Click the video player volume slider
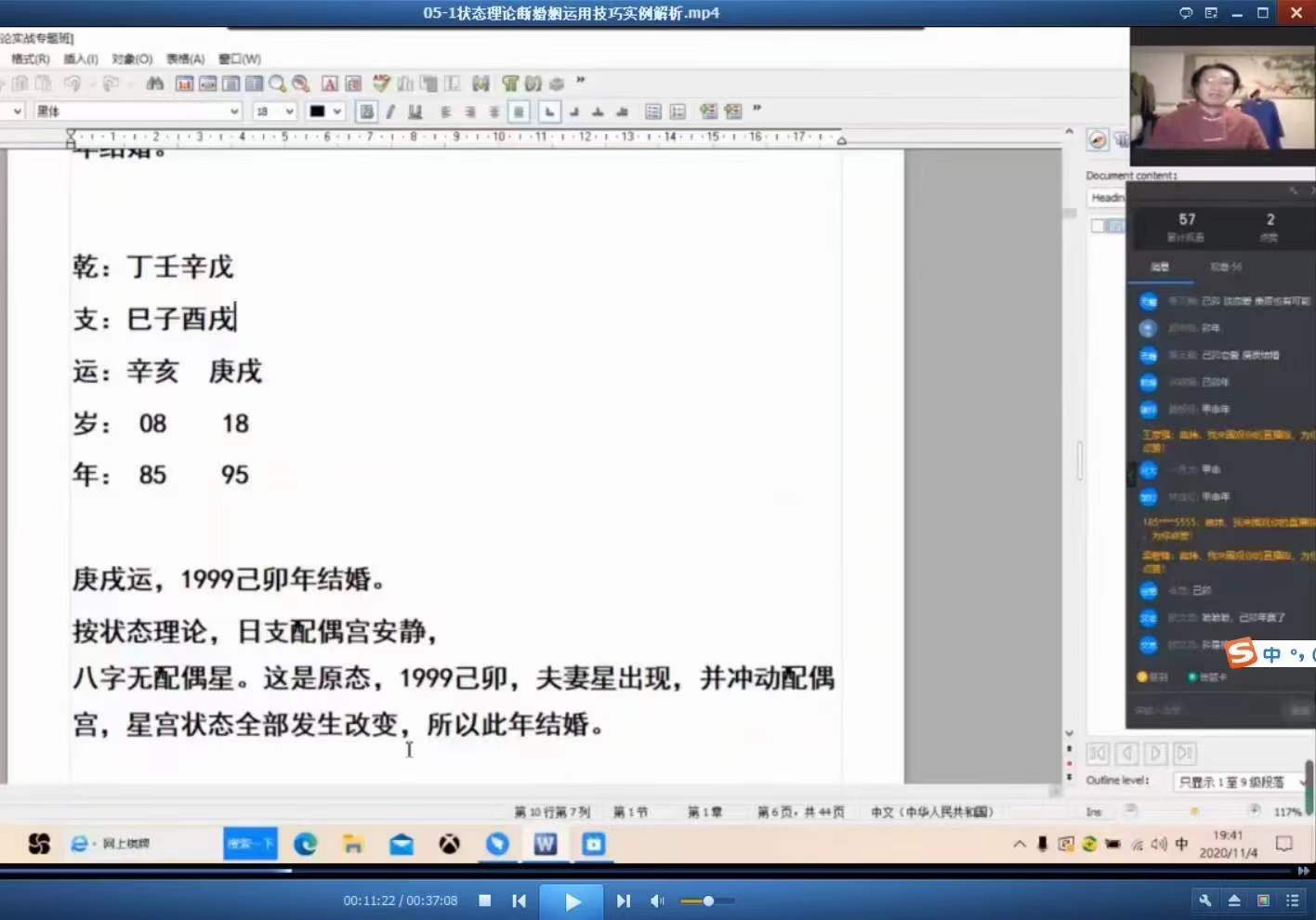 [706, 900]
